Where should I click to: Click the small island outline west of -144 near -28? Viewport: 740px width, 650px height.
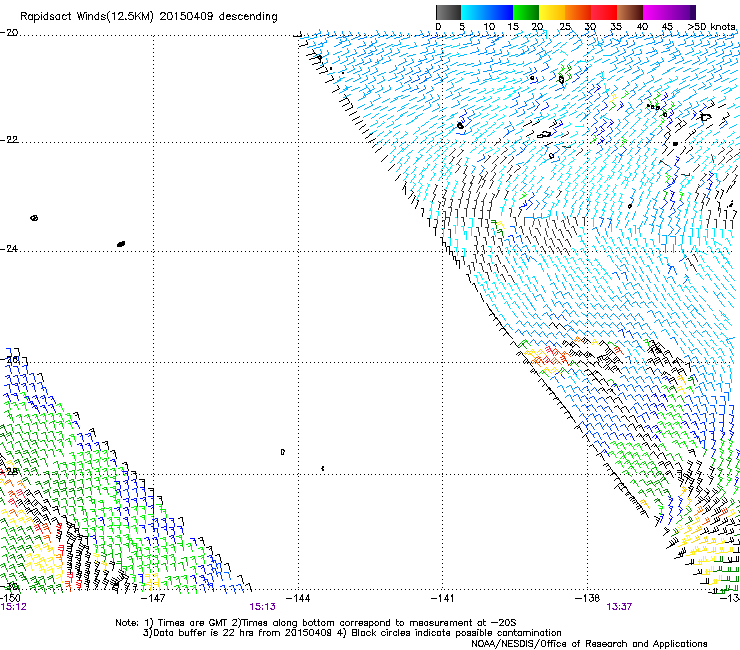pos(283,452)
